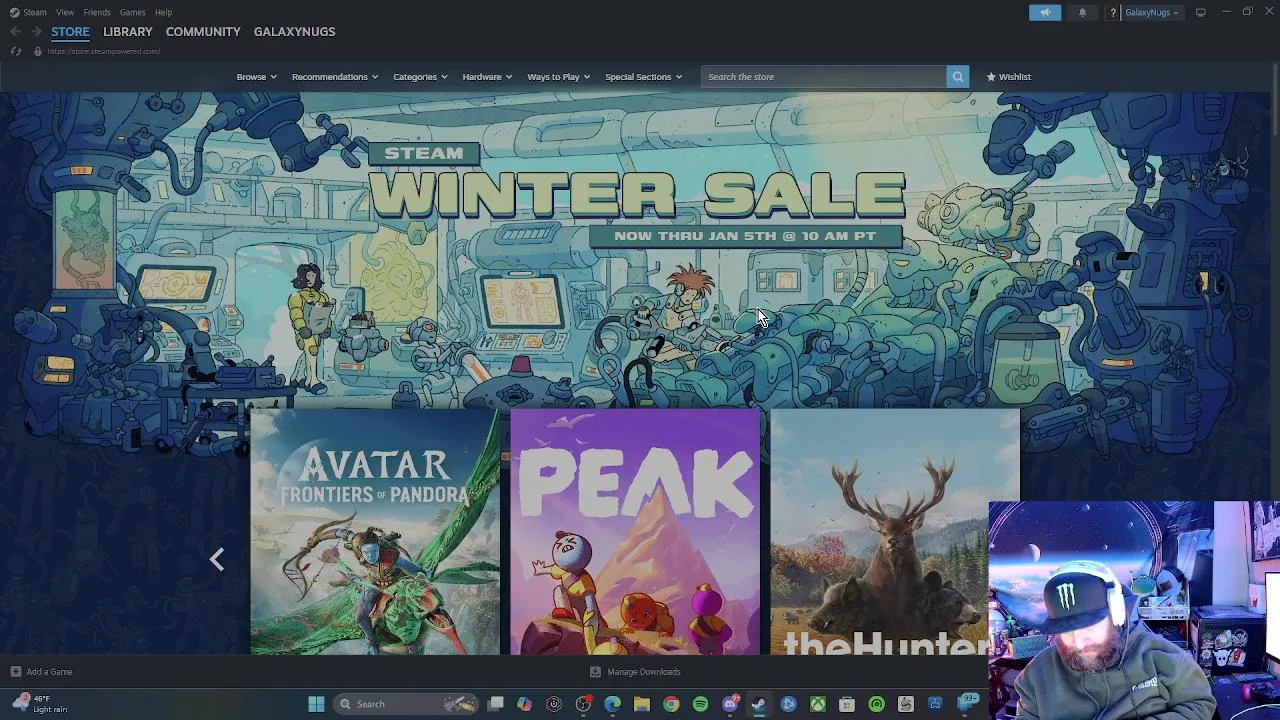1280x720 pixels.
Task: Open Discord from the taskbar
Action: 730,704
